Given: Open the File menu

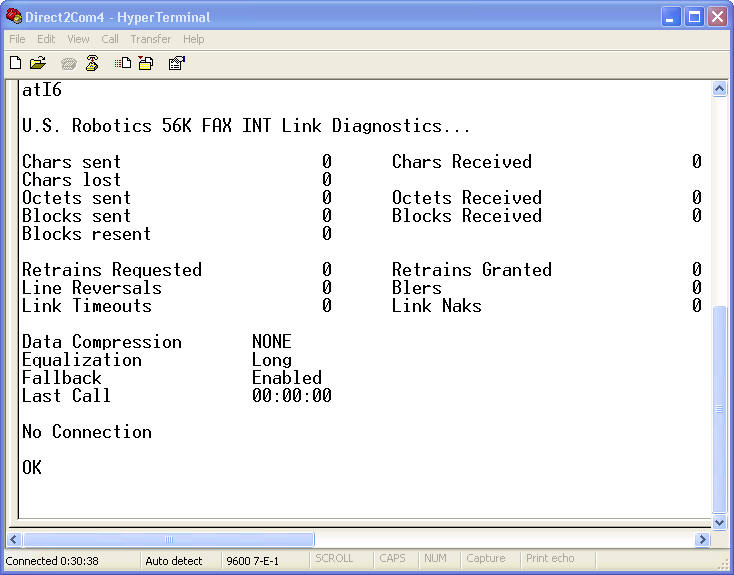Looking at the screenshot, I should point(17,39).
